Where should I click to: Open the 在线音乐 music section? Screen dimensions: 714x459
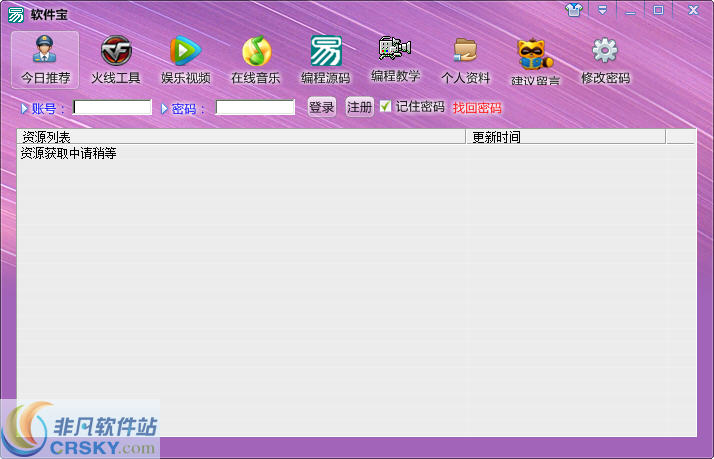[x=256, y=60]
